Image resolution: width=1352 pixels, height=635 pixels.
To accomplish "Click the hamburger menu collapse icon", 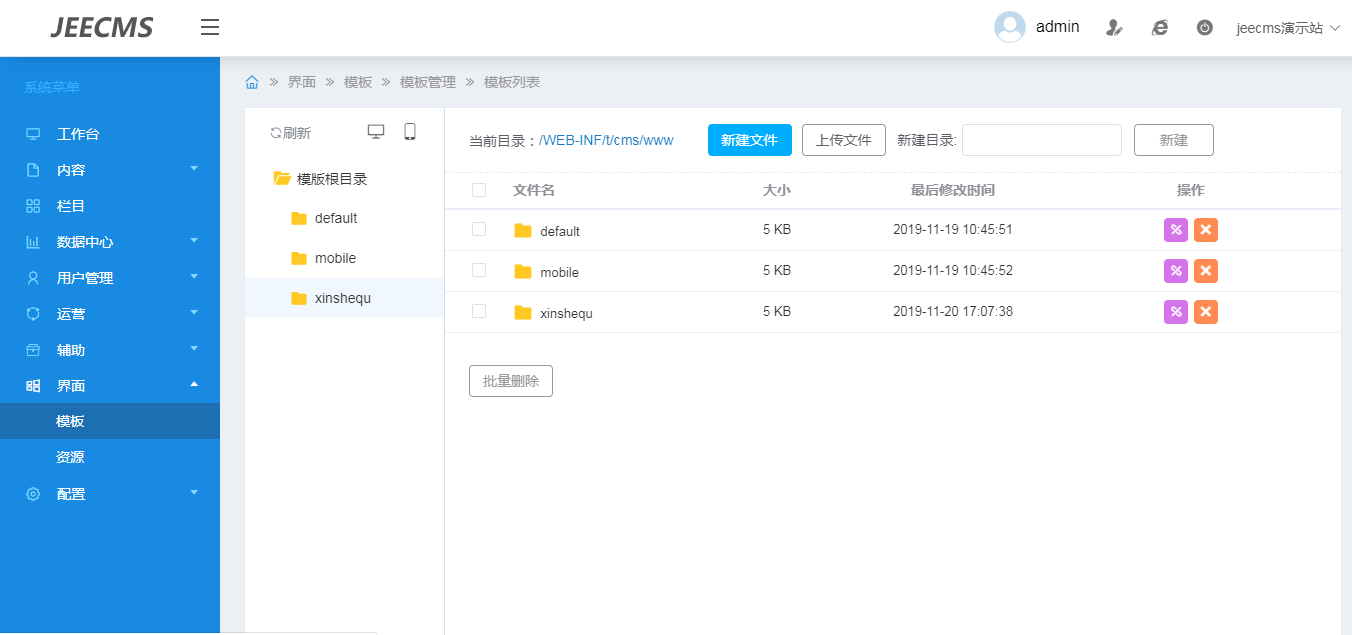I will point(209,27).
